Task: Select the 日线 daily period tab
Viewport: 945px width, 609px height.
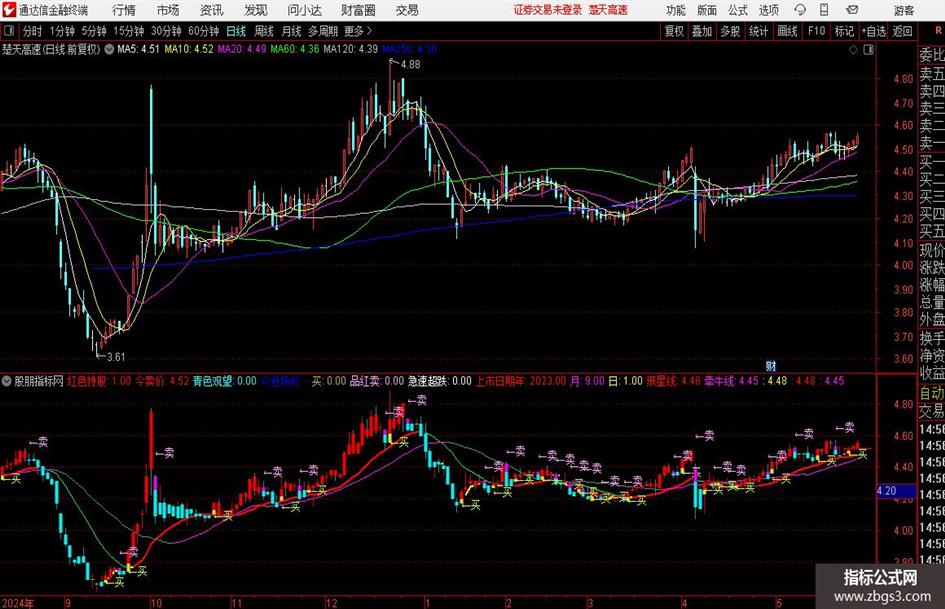Action: click(236, 31)
